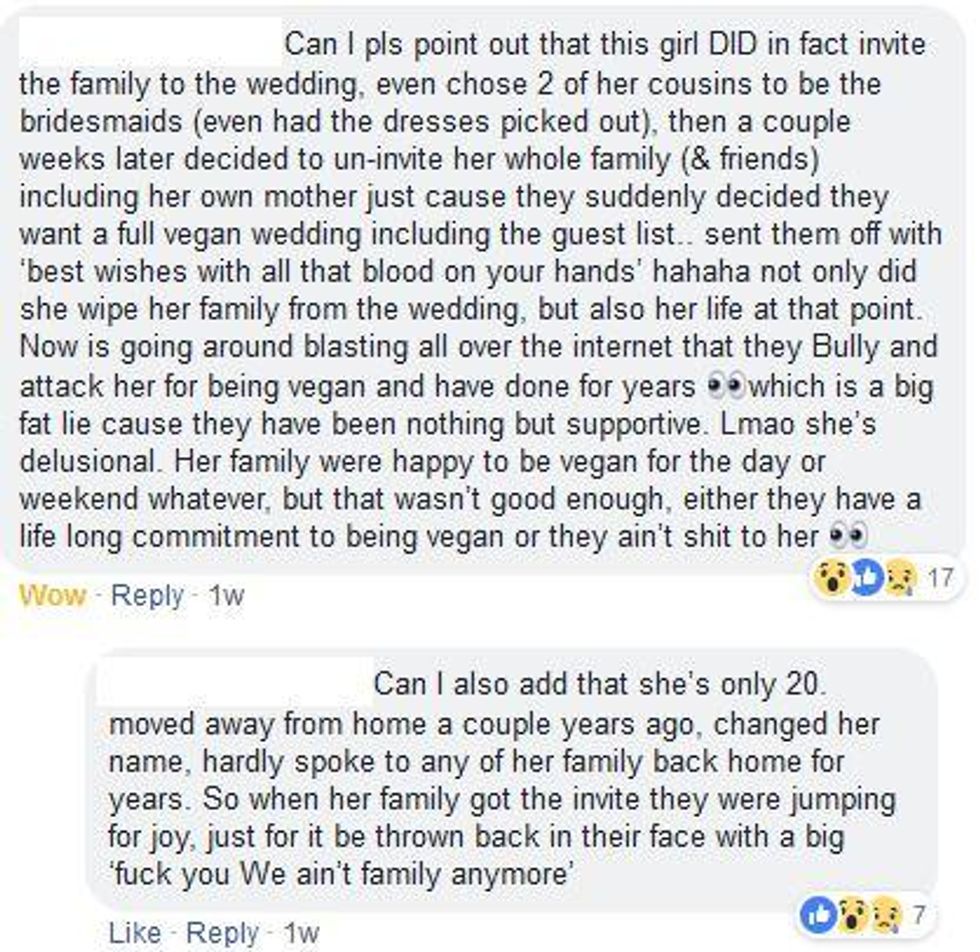Viewport: 980px width, 952px height.
Task: Click the blue thumbs-up icon on the reply comment
Action: point(819,914)
